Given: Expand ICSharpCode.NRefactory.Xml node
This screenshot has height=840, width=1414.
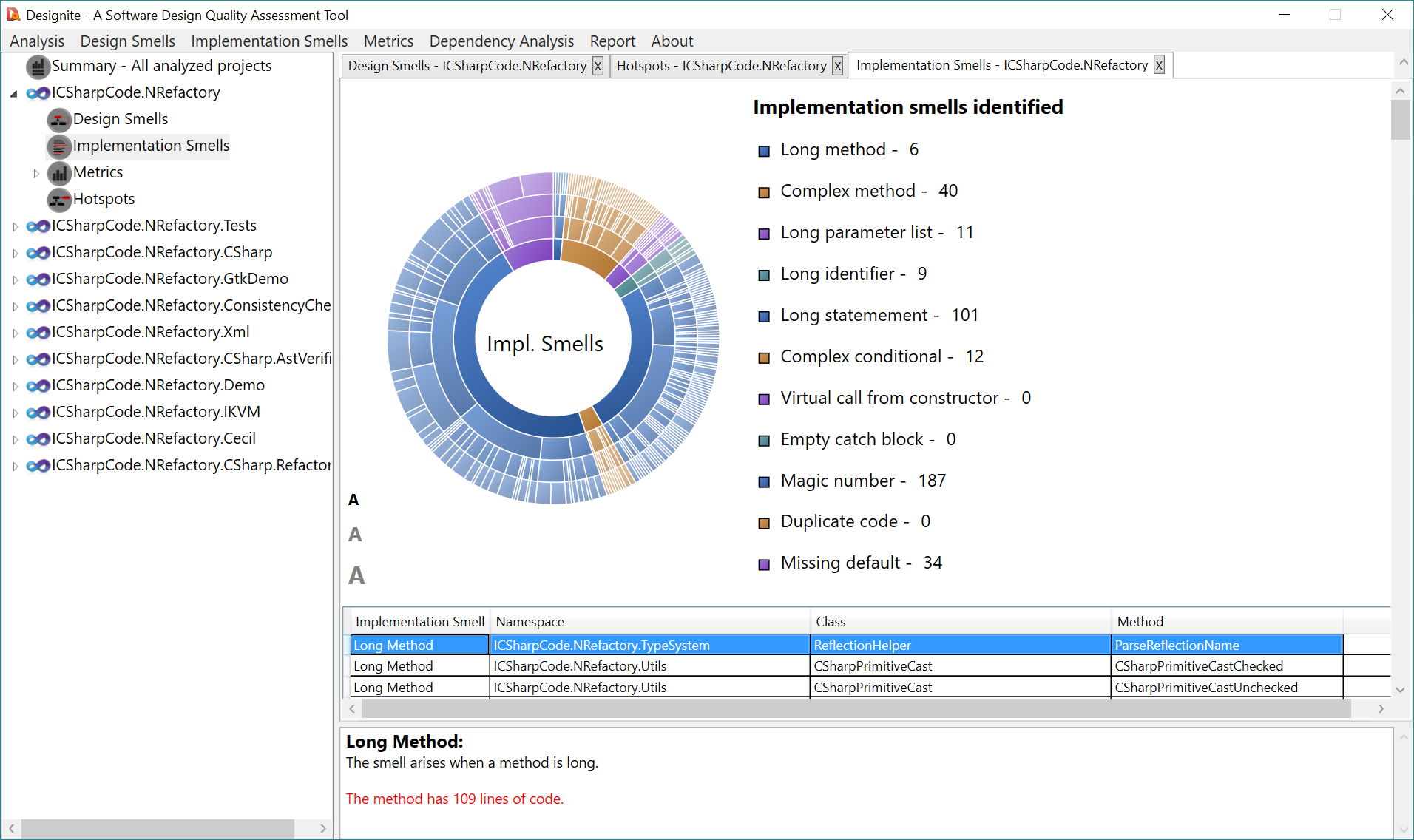Looking at the screenshot, I should point(15,333).
